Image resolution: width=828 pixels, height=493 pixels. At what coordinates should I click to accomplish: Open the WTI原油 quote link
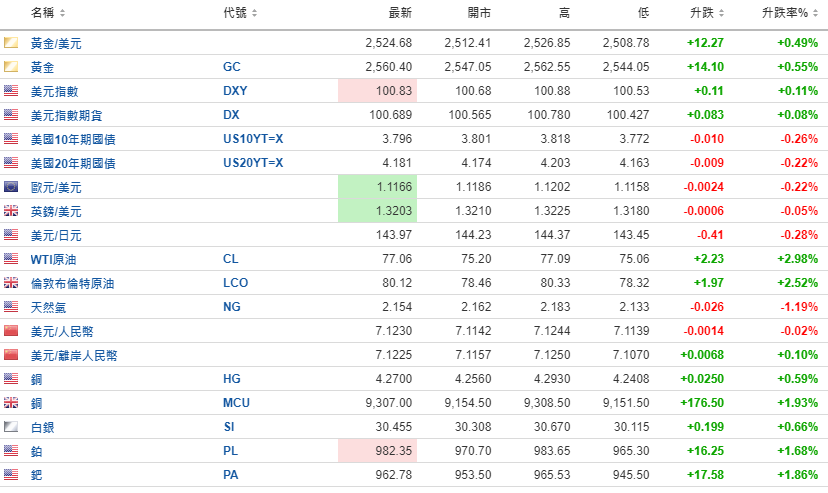pyautogui.click(x=54, y=259)
